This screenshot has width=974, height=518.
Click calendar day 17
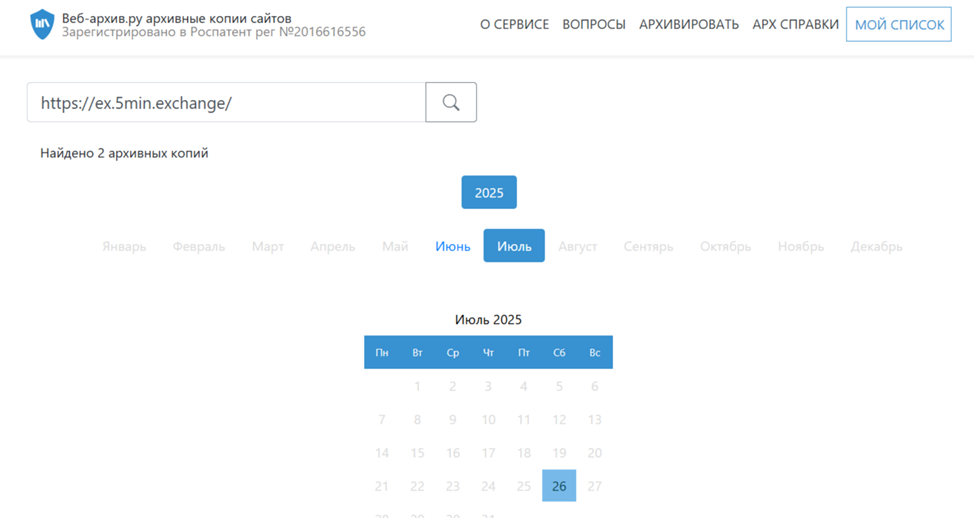click(488, 453)
